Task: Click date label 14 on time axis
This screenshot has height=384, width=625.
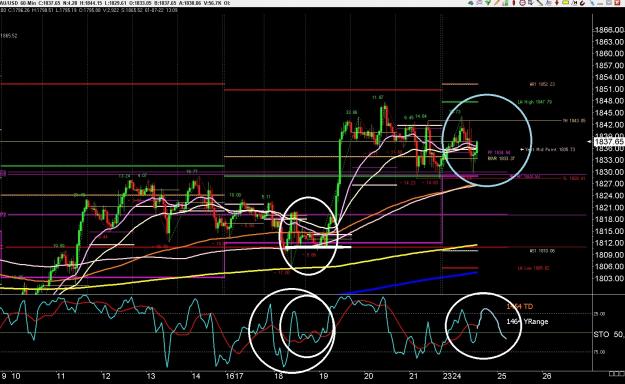Action: click(196, 376)
